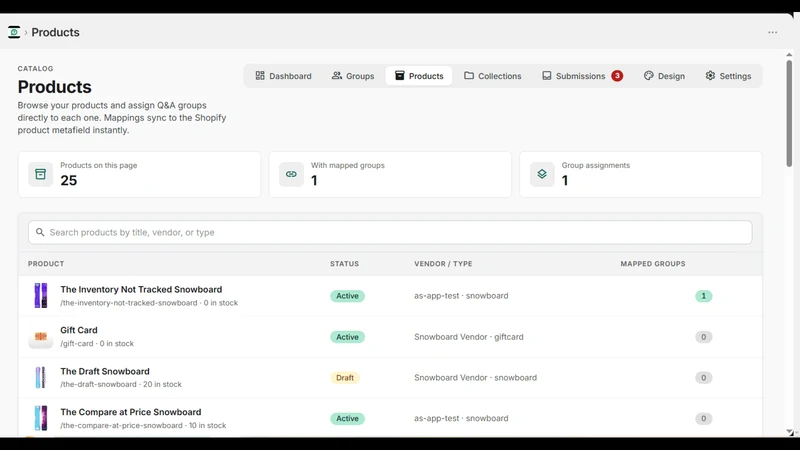
Task: Click the search magnifier icon
Action: tap(40, 232)
